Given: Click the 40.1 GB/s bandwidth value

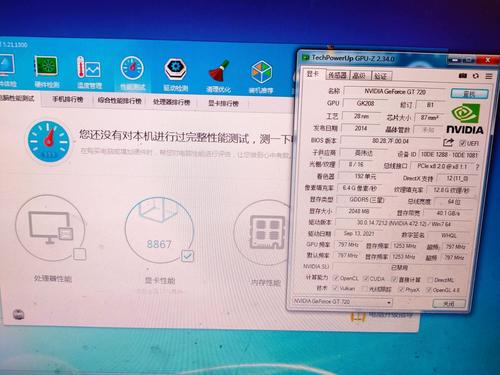Looking at the screenshot, I should coord(448,213).
